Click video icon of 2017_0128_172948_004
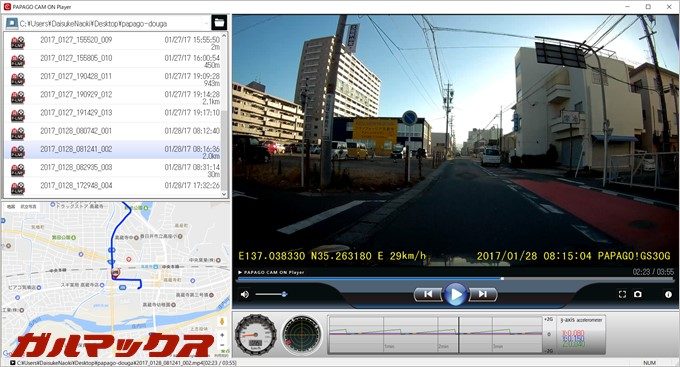 tap(18, 188)
